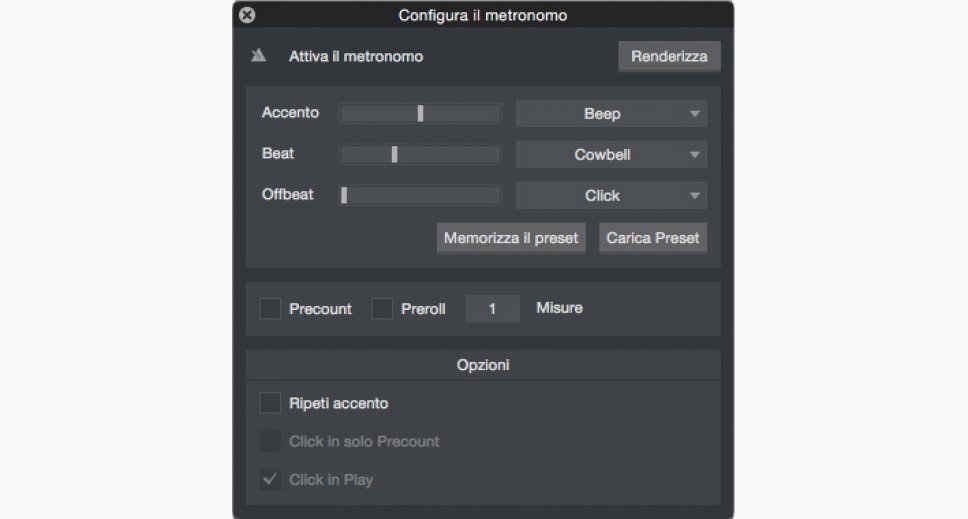Viewport: 968px width, 519px height.
Task: Click the Renderizza button
Action: (669, 56)
